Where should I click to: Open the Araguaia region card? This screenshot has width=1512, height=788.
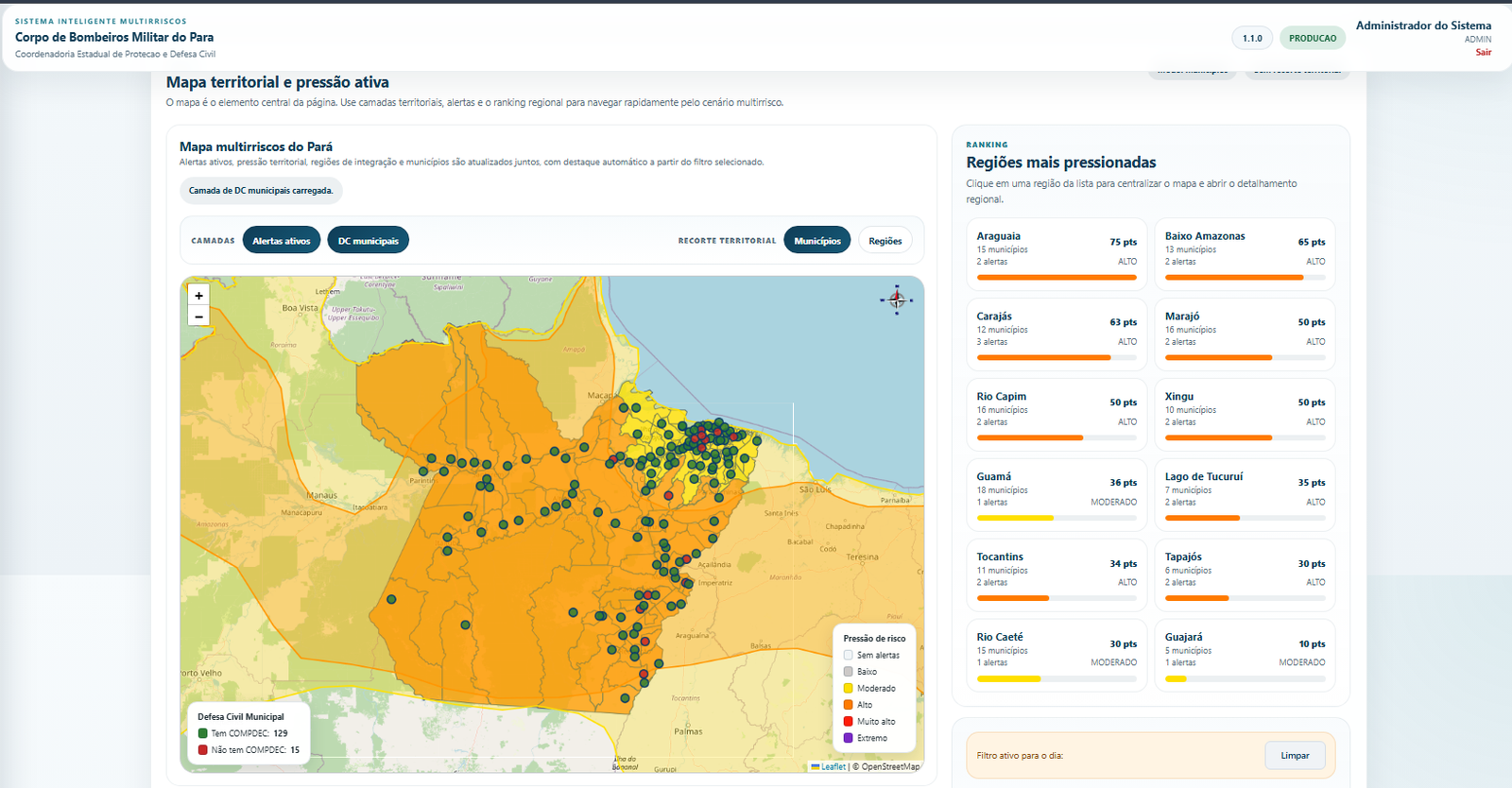[1056, 254]
